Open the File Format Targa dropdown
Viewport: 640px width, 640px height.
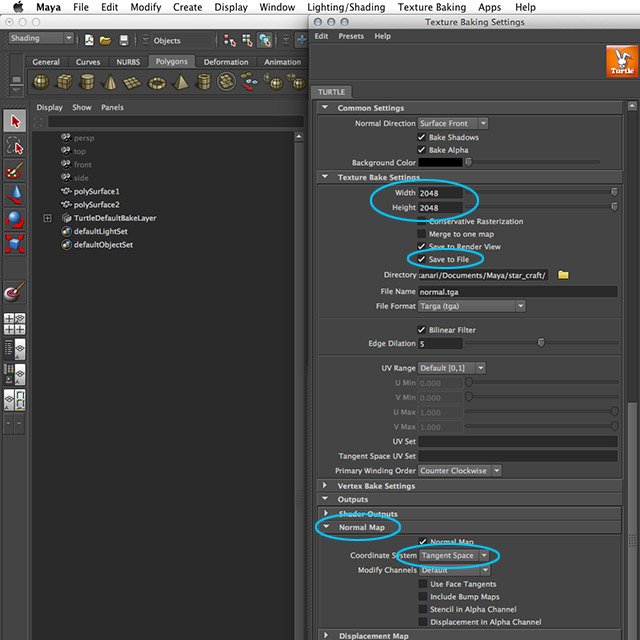tap(472, 306)
